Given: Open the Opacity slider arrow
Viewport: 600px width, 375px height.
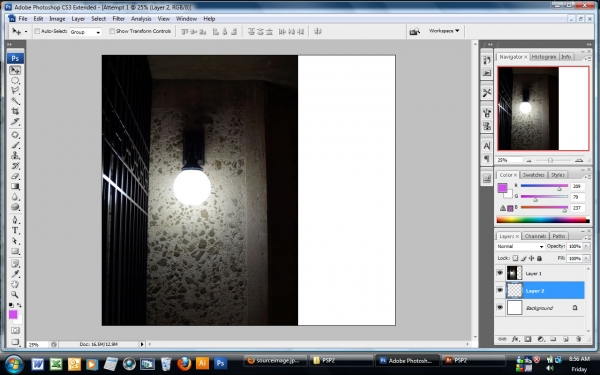Looking at the screenshot, I should (586, 246).
